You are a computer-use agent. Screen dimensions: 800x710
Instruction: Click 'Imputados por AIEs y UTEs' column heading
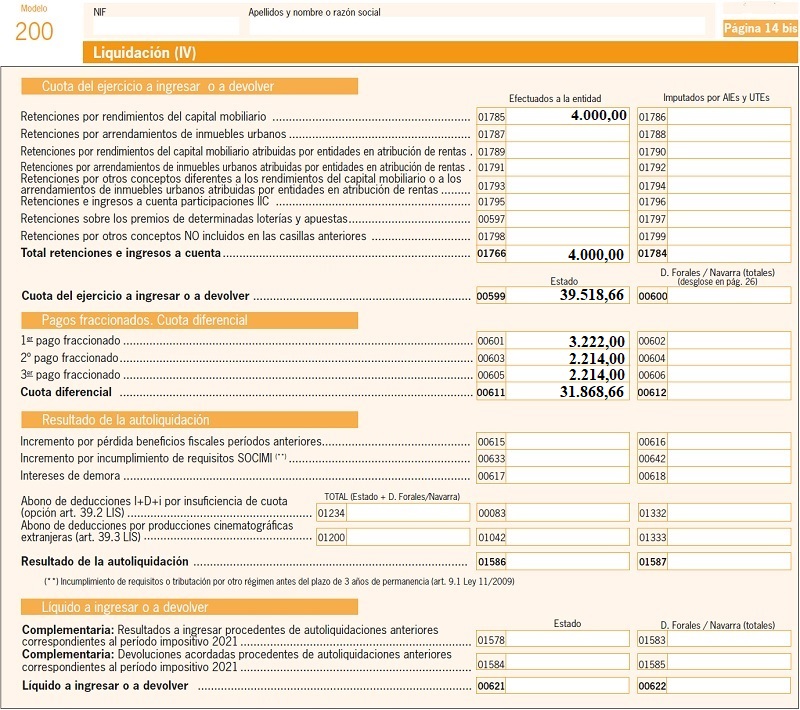pyautogui.click(x=716, y=97)
